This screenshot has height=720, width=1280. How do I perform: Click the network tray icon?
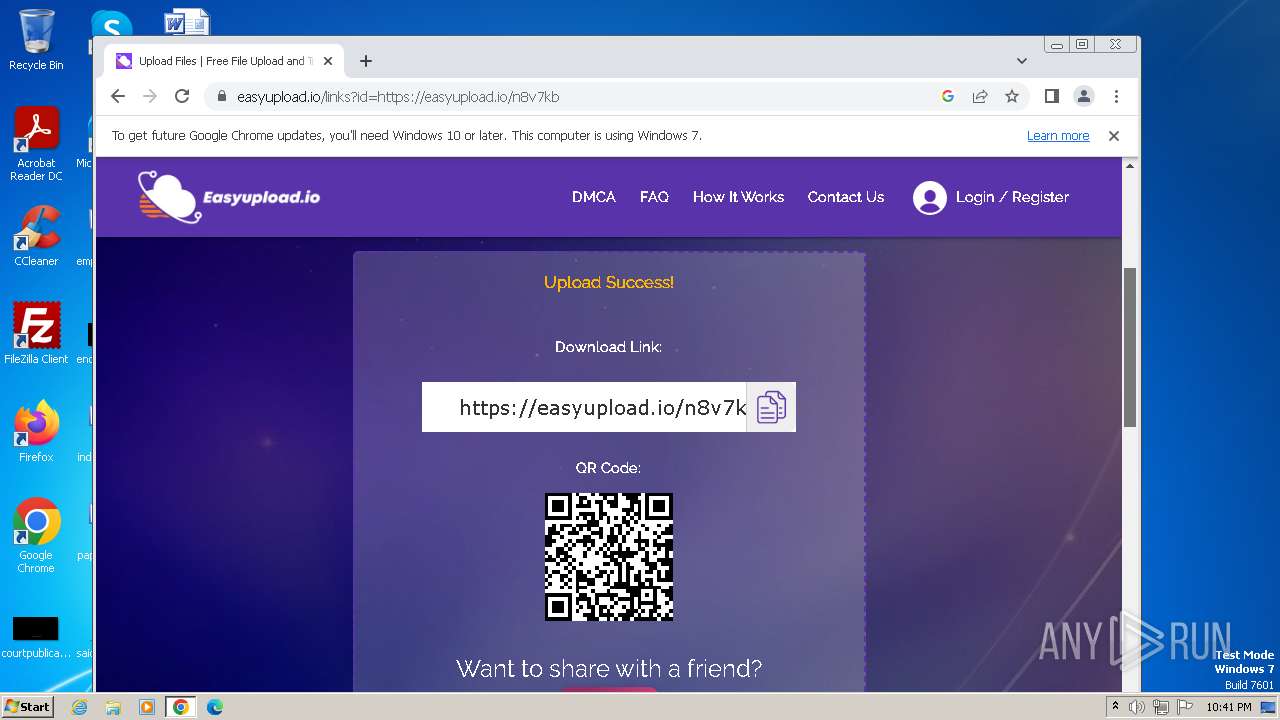click(x=1160, y=707)
